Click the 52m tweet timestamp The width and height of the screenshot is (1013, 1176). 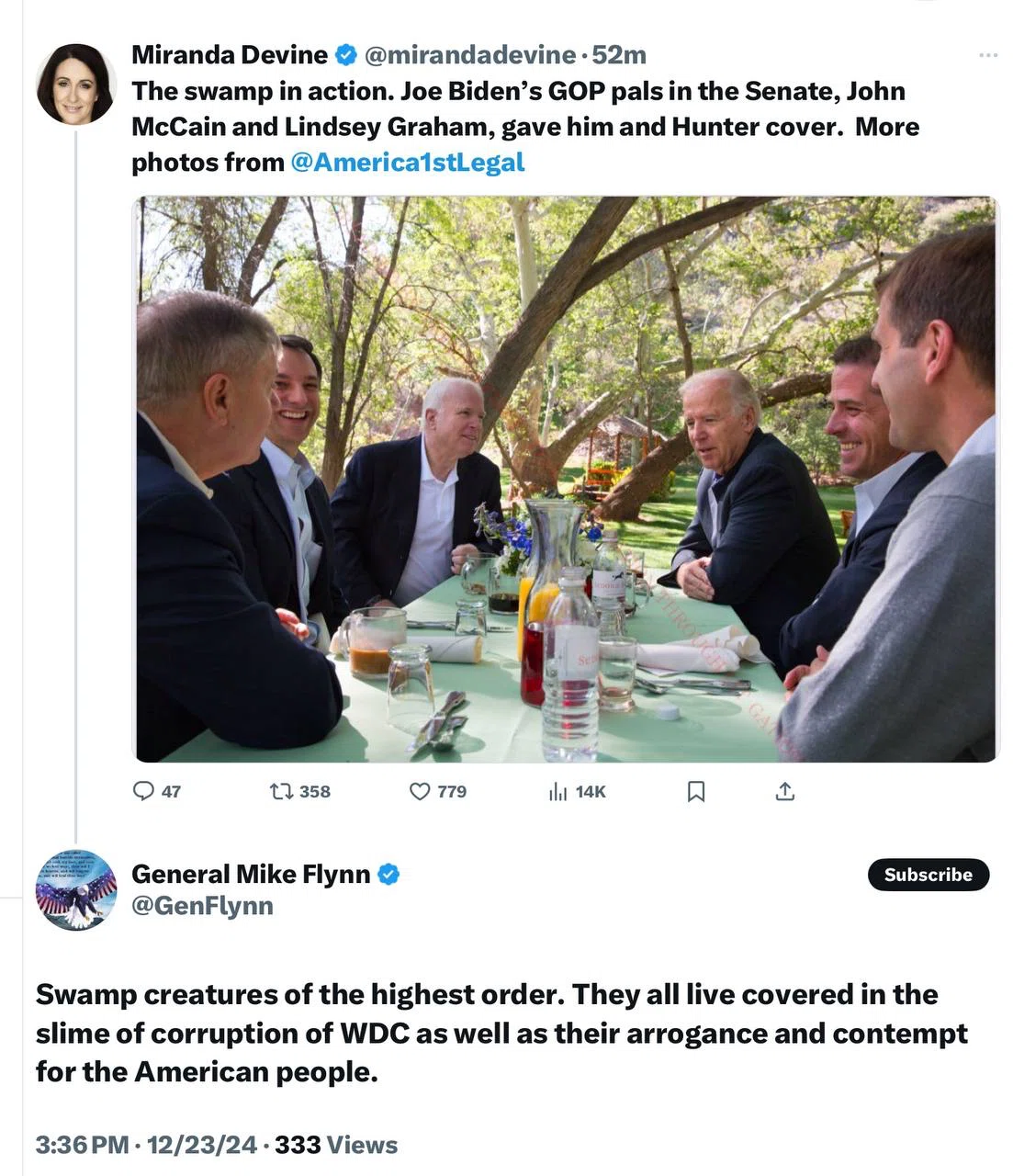point(619,55)
